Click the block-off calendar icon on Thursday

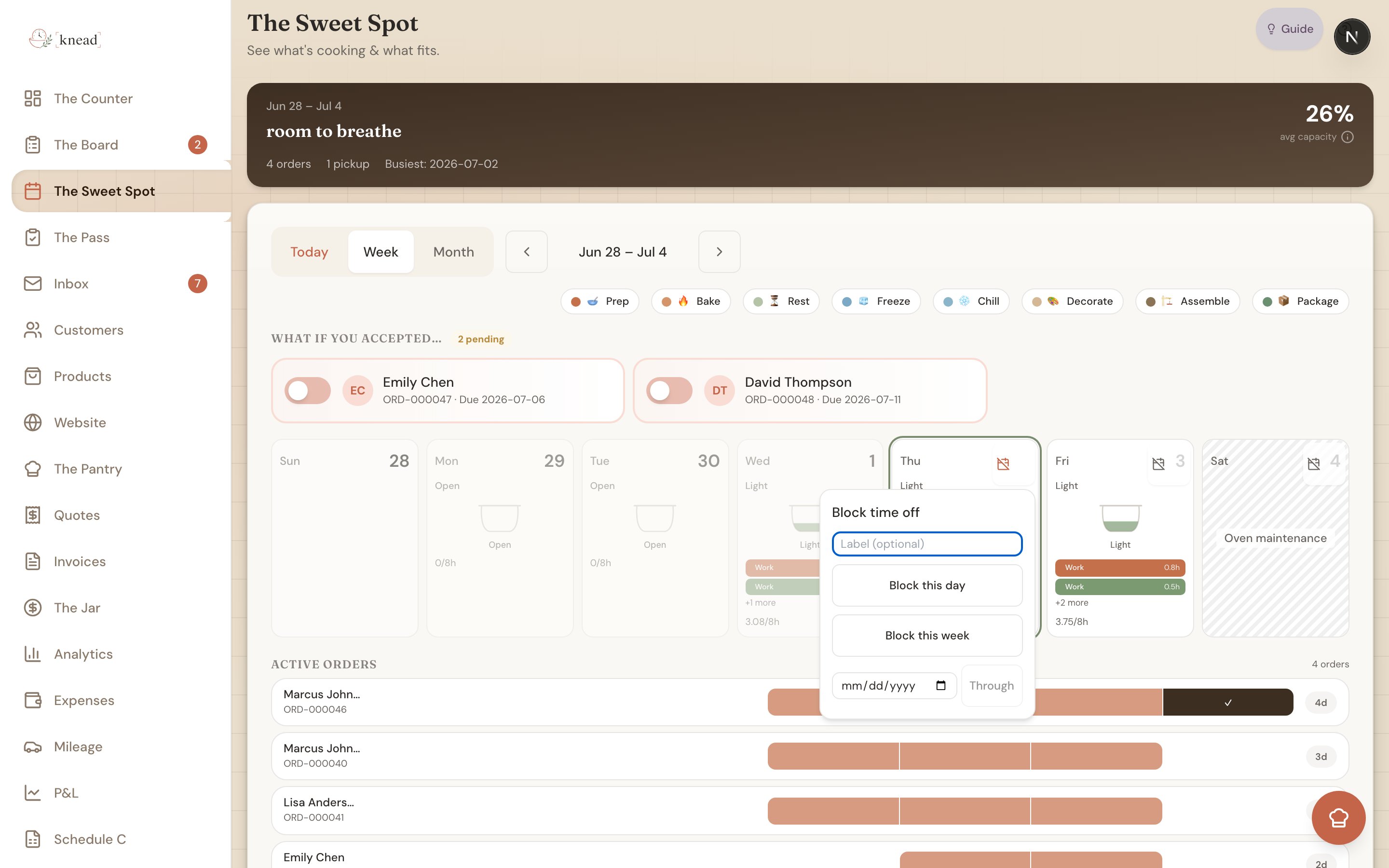point(1003,464)
